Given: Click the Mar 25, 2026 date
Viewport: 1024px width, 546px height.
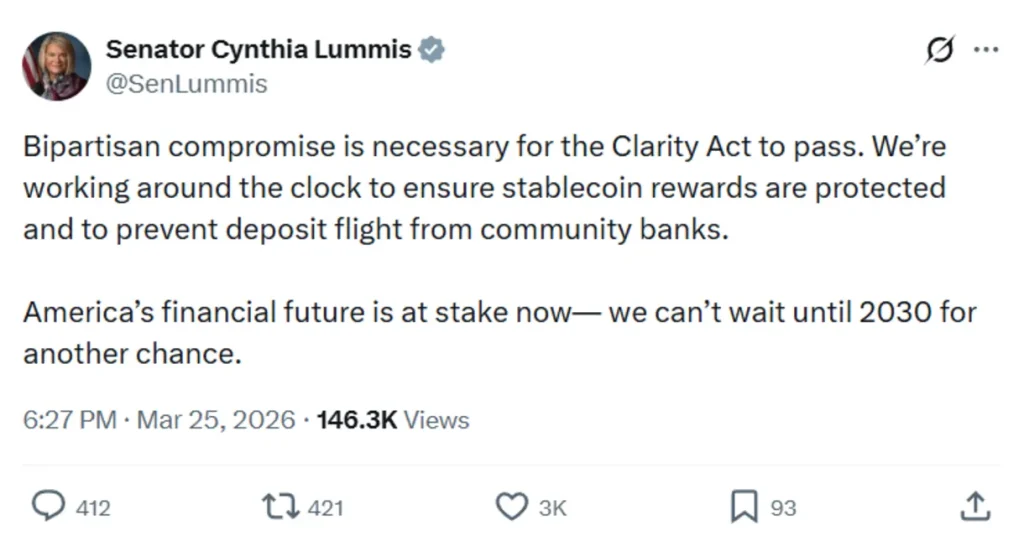Looking at the screenshot, I should (x=216, y=420).
